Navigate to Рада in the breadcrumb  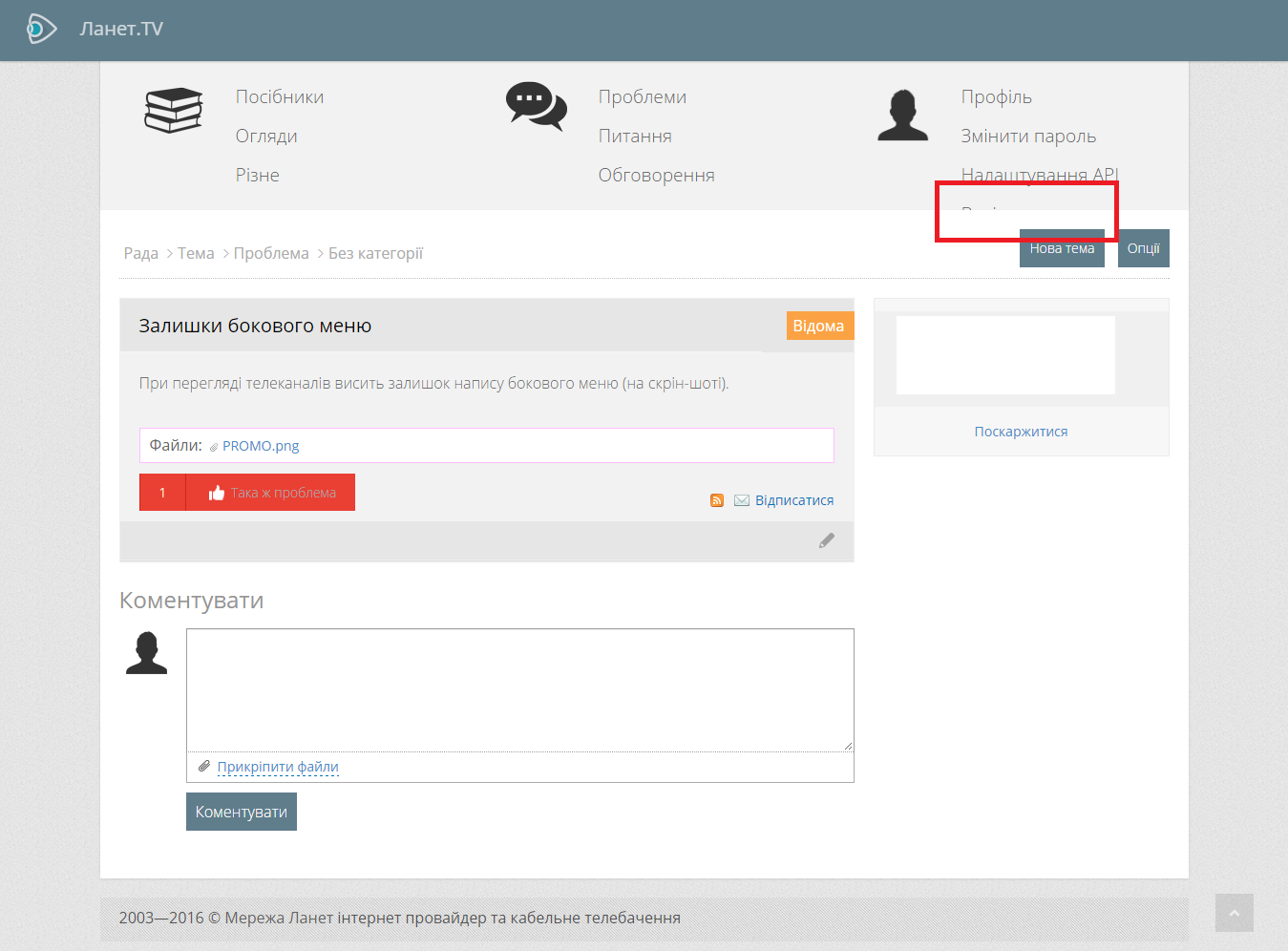141,253
